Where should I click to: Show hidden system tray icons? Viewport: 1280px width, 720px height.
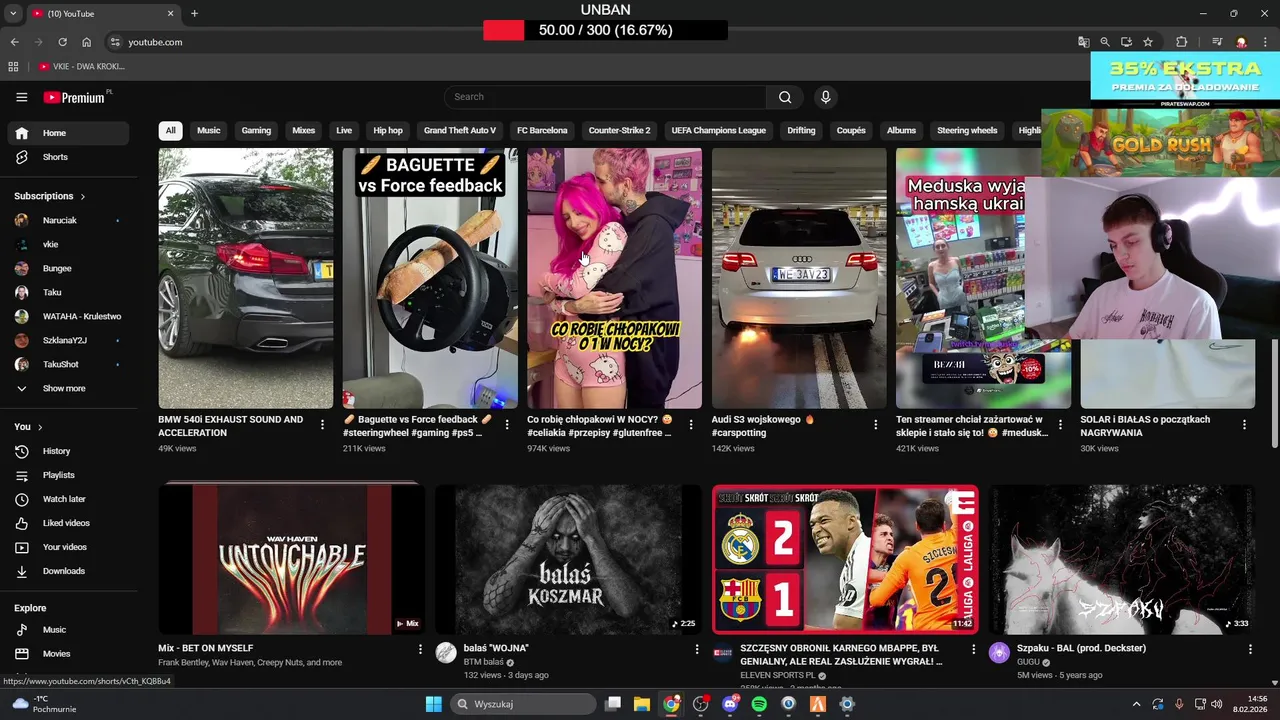1136,704
